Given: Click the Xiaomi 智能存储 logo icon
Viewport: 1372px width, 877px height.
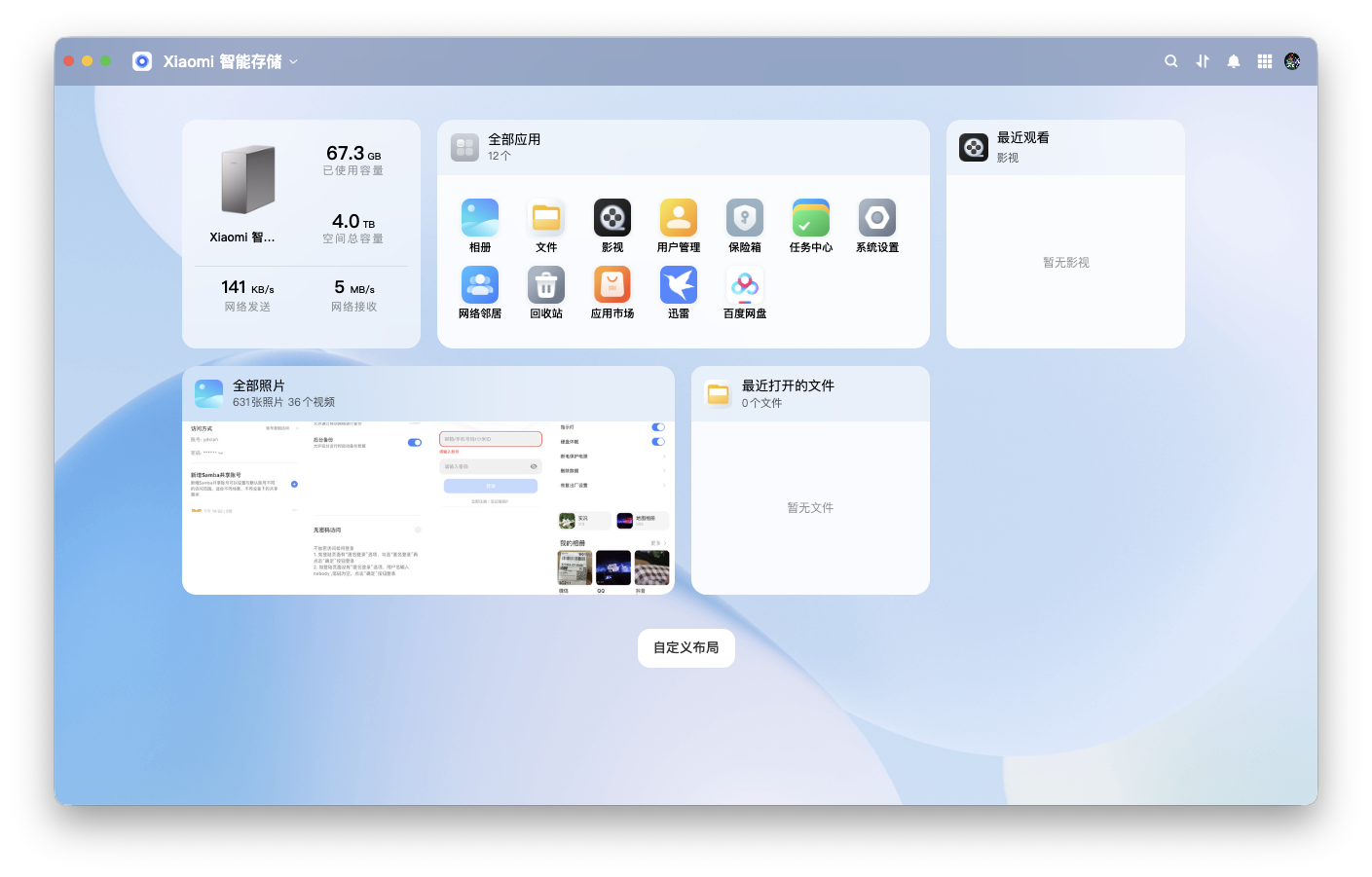Looking at the screenshot, I should (142, 61).
